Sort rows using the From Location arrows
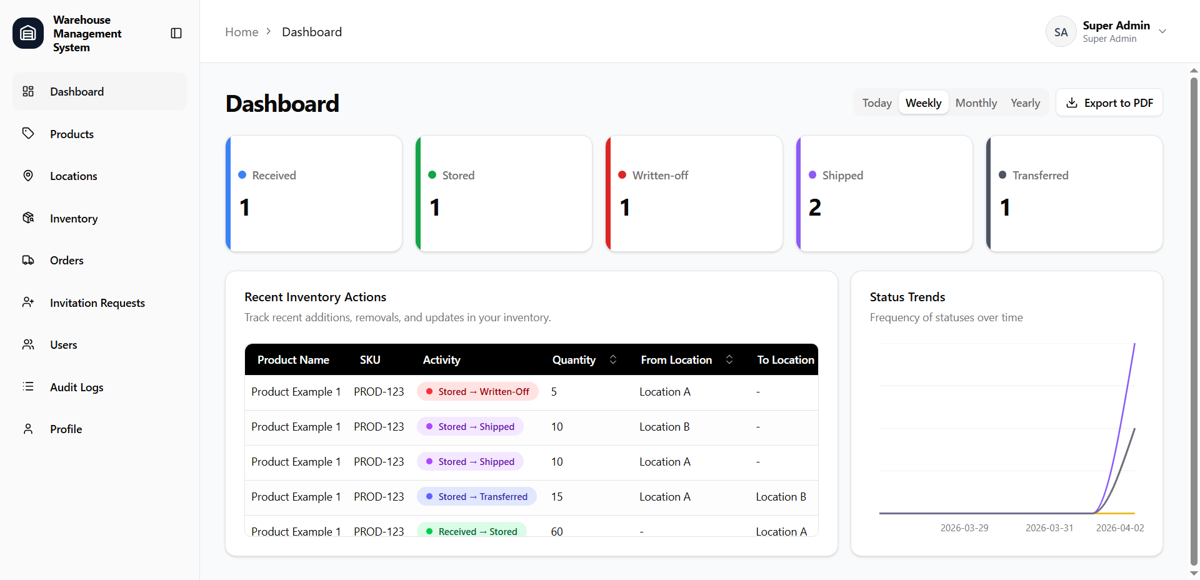Viewport: 1200px width, 580px height. (x=729, y=359)
